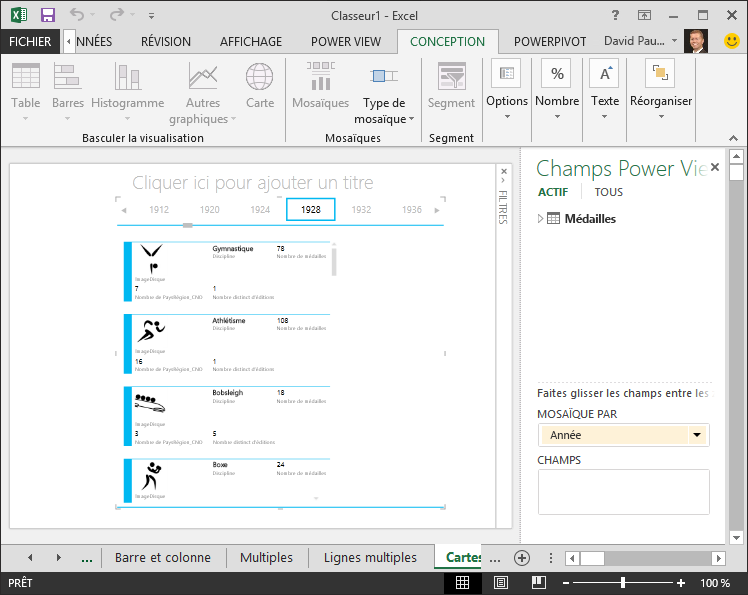Click the tile strip scroll handle
This screenshot has height=595, width=748.
tap(188, 225)
